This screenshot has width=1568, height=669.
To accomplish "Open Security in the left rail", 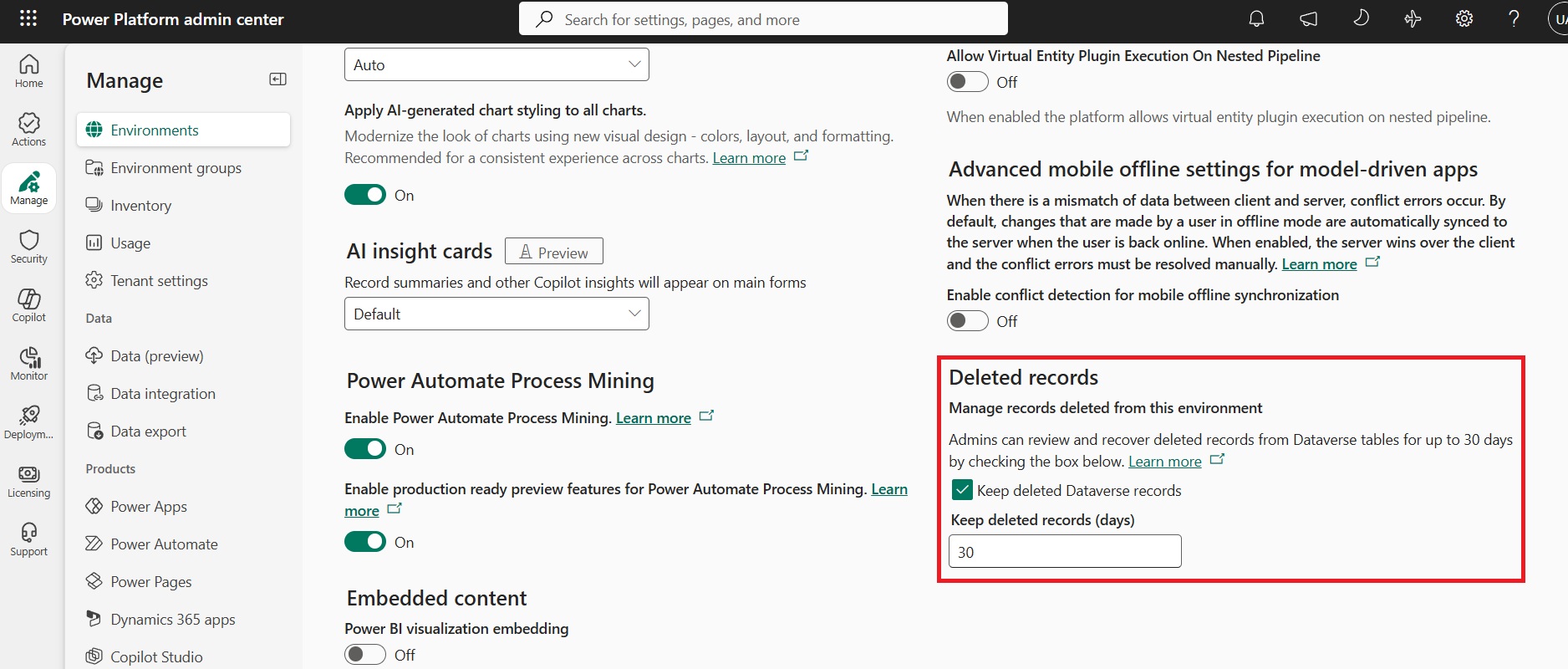I will 29,247.
